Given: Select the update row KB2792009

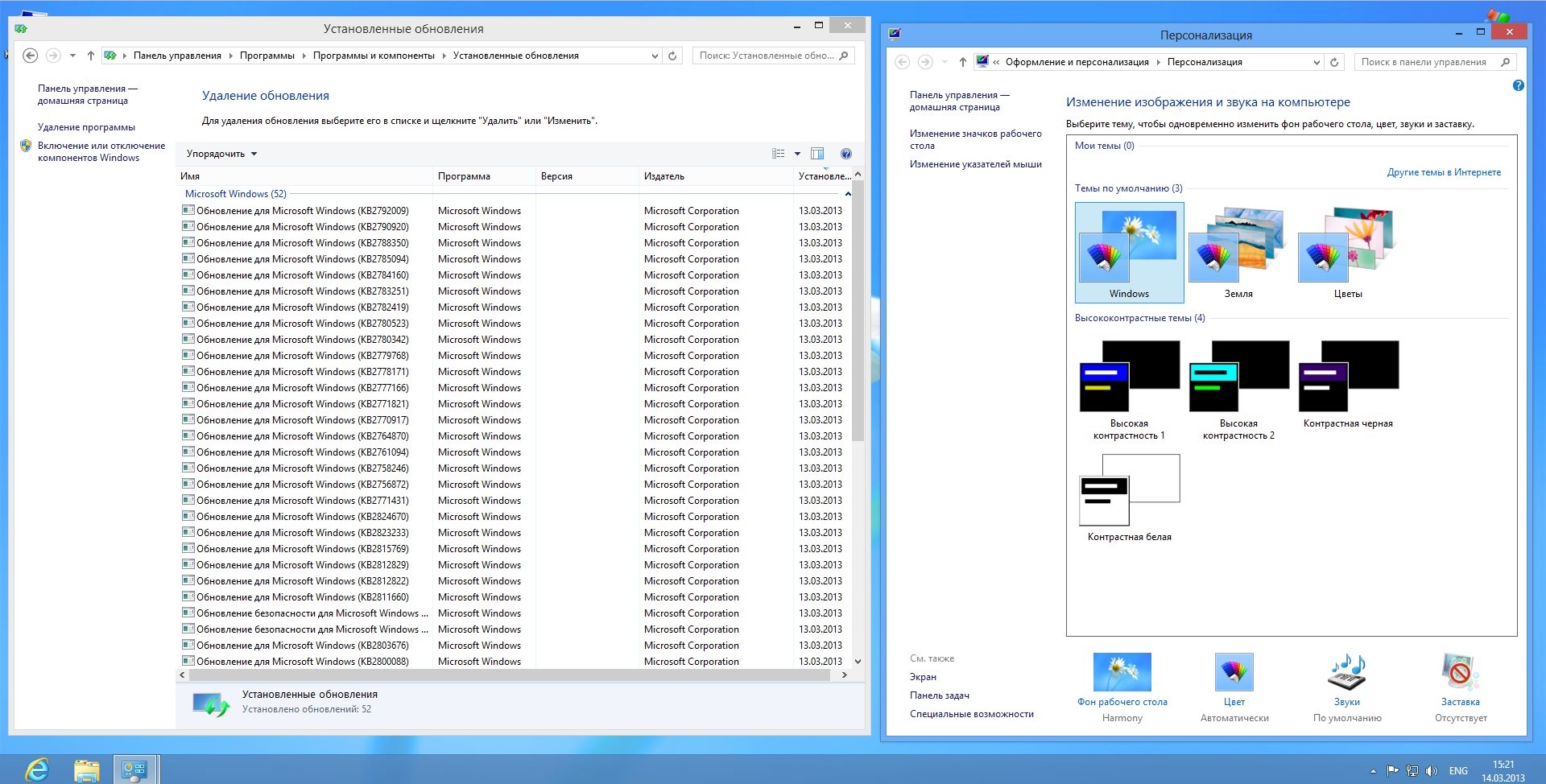Looking at the screenshot, I should click(x=513, y=211).
